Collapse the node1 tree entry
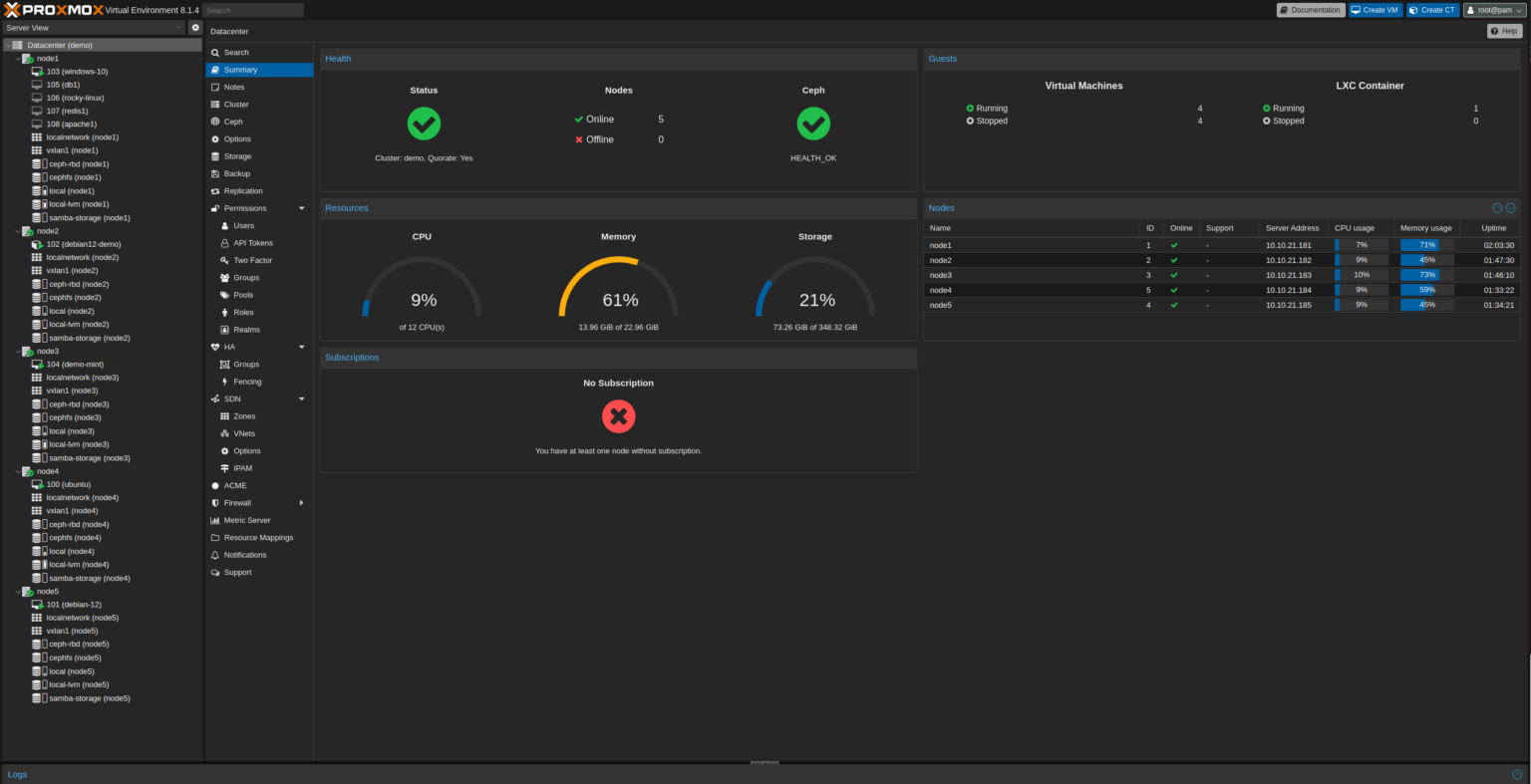 [x=16, y=58]
